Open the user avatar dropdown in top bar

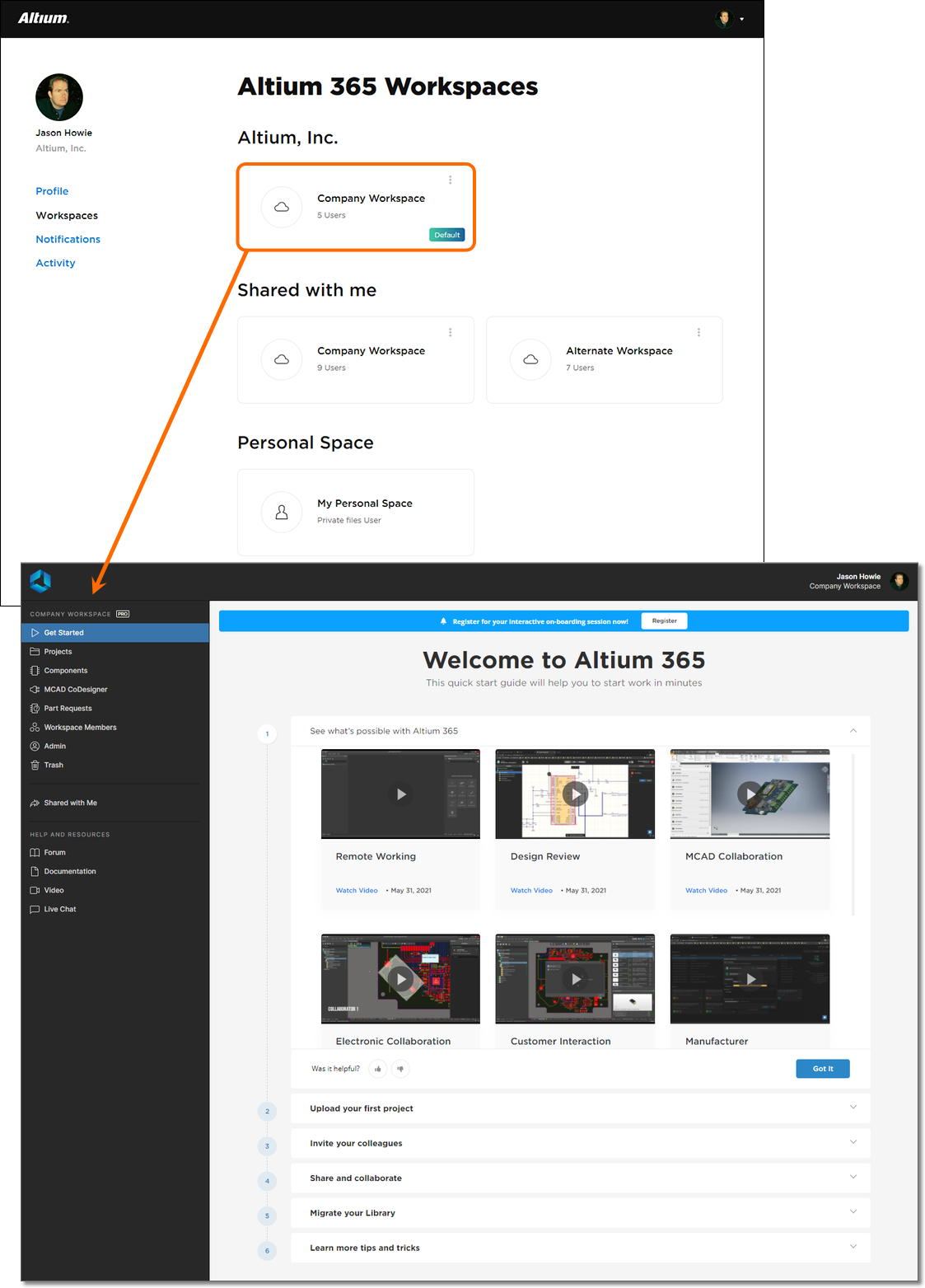pos(730,19)
